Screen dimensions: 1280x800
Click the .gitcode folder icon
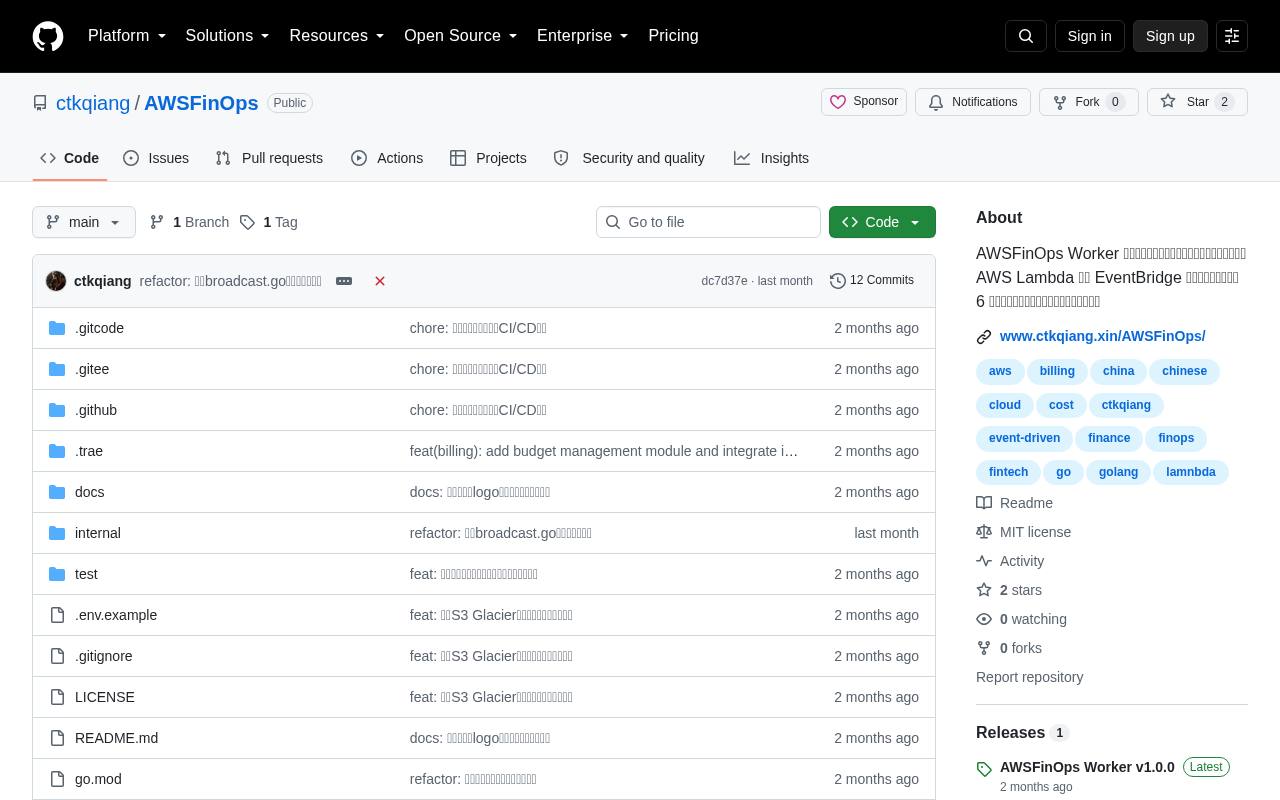click(57, 328)
